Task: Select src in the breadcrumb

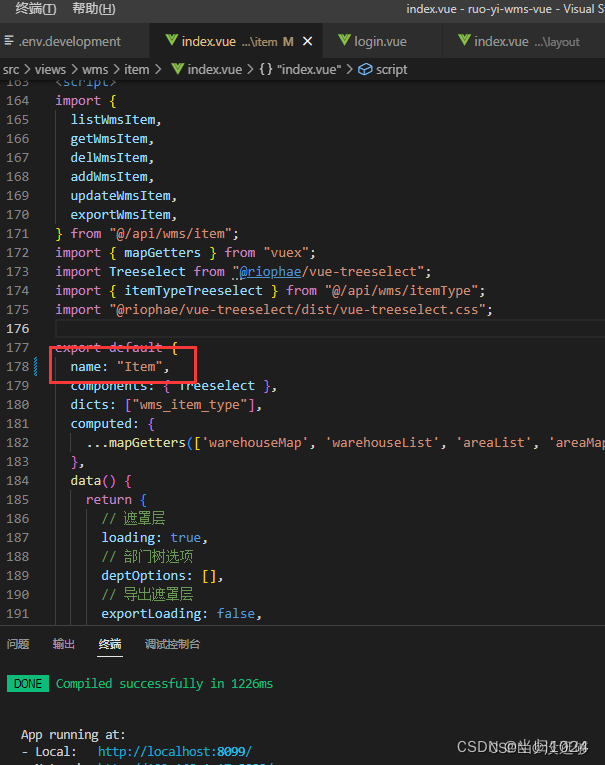Action: tap(11, 70)
